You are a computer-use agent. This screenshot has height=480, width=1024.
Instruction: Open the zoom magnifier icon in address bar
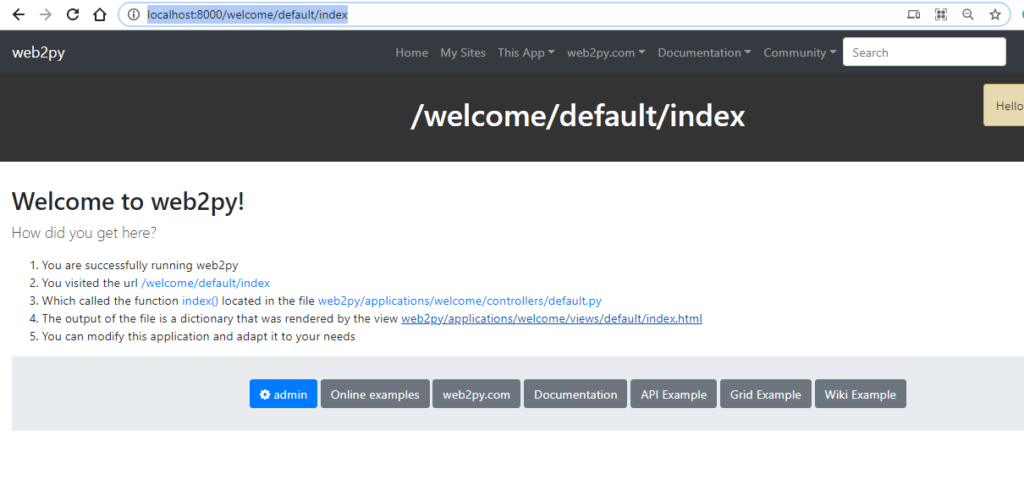pos(968,15)
